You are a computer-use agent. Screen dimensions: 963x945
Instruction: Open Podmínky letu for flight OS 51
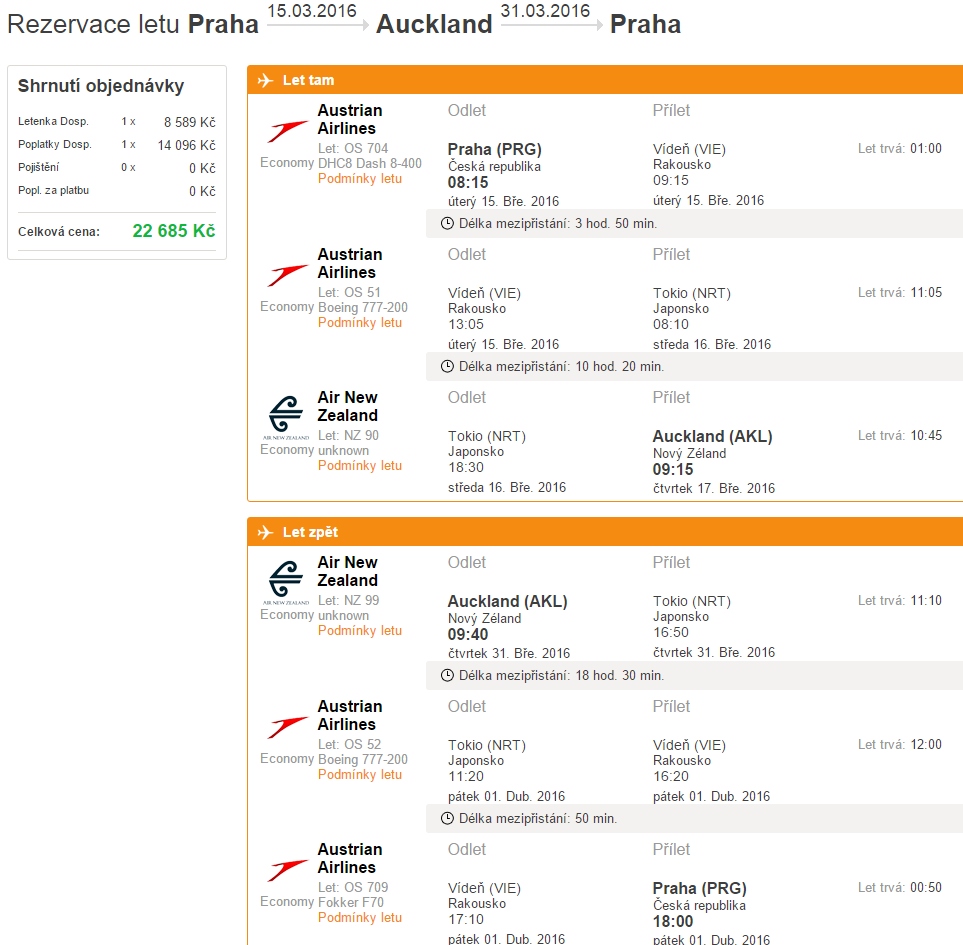pyautogui.click(x=360, y=322)
